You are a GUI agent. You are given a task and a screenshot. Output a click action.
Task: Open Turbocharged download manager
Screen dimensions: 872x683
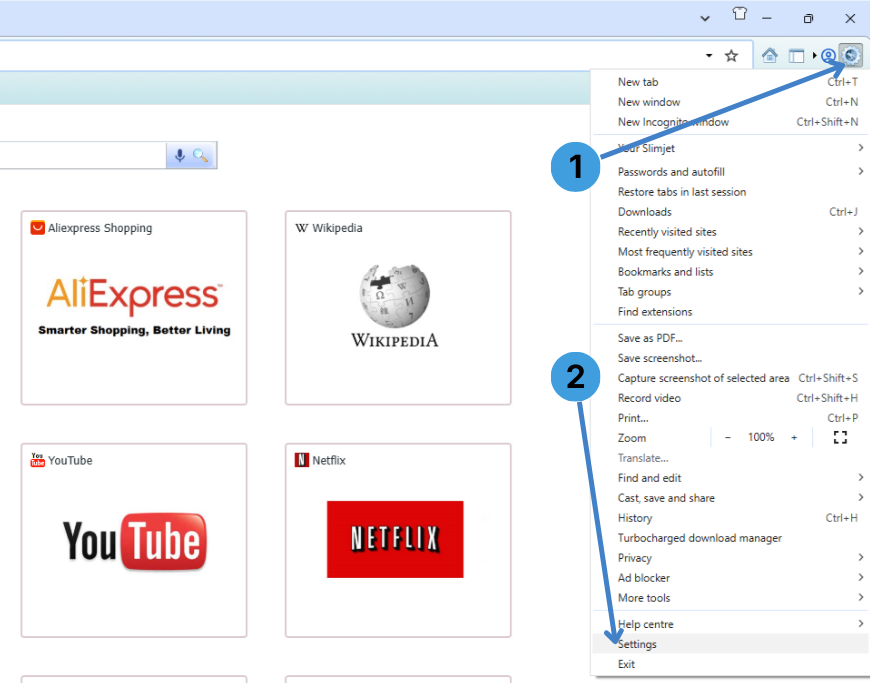pyautogui.click(x=730, y=538)
